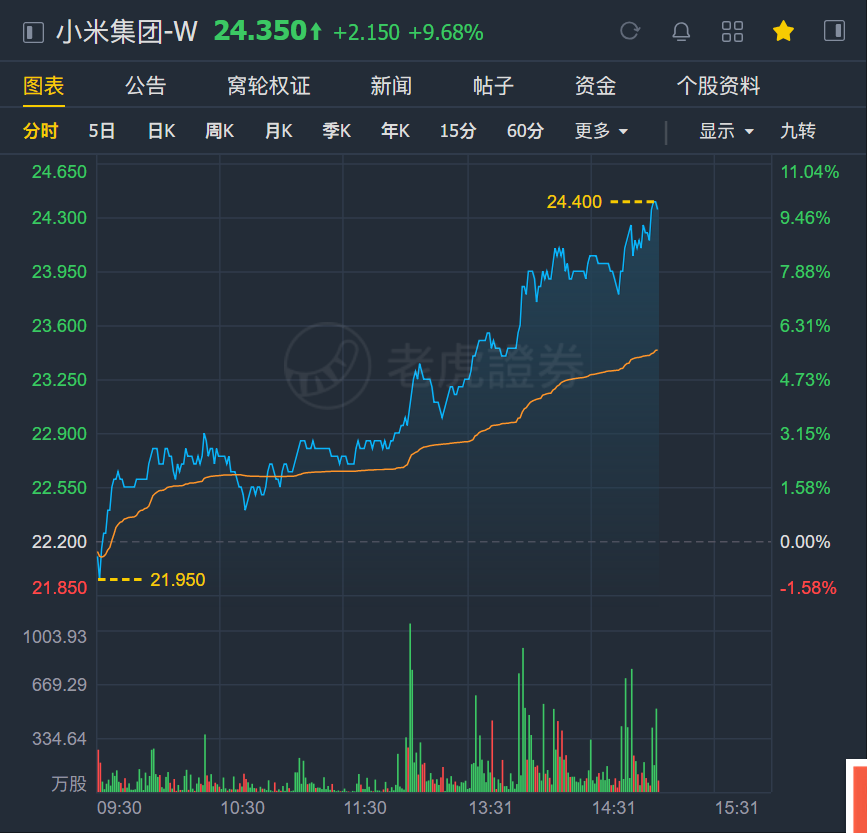Click the 334.64 volume axis label
The height and width of the screenshot is (833, 867).
point(59,739)
